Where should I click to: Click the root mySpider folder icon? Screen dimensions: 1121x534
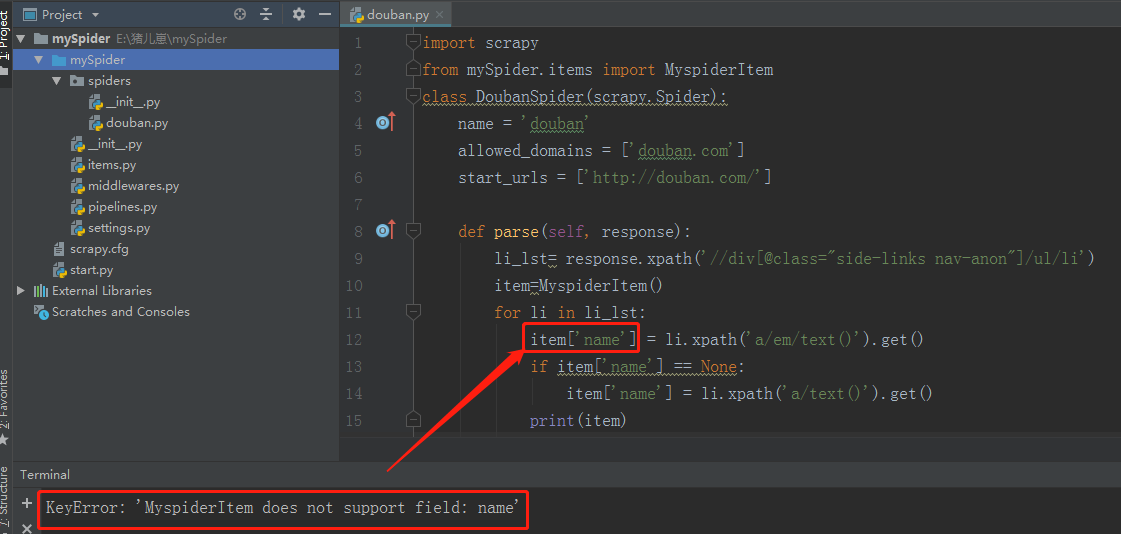40,39
